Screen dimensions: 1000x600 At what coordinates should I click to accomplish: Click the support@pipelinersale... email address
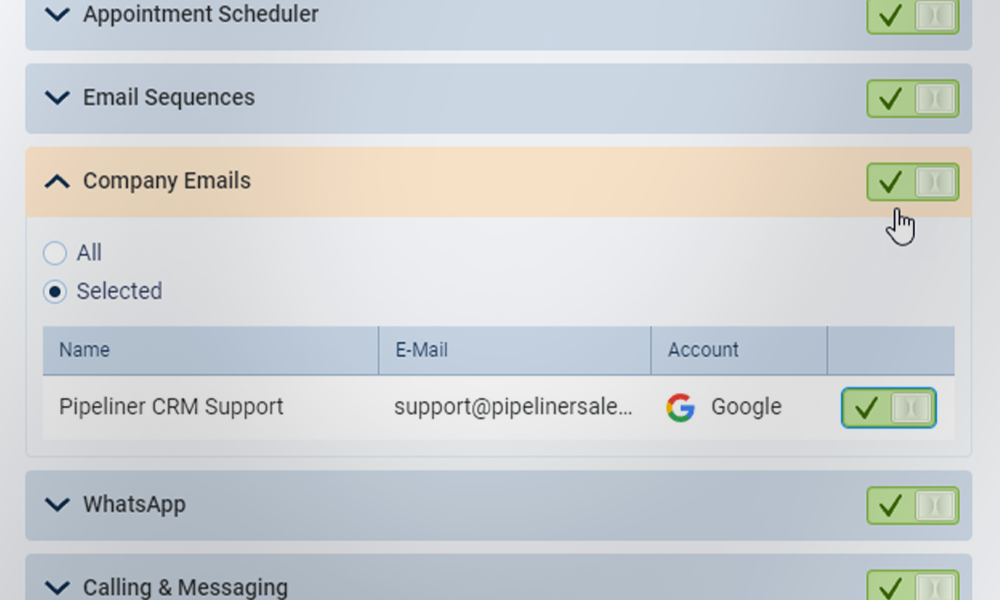[x=513, y=407]
